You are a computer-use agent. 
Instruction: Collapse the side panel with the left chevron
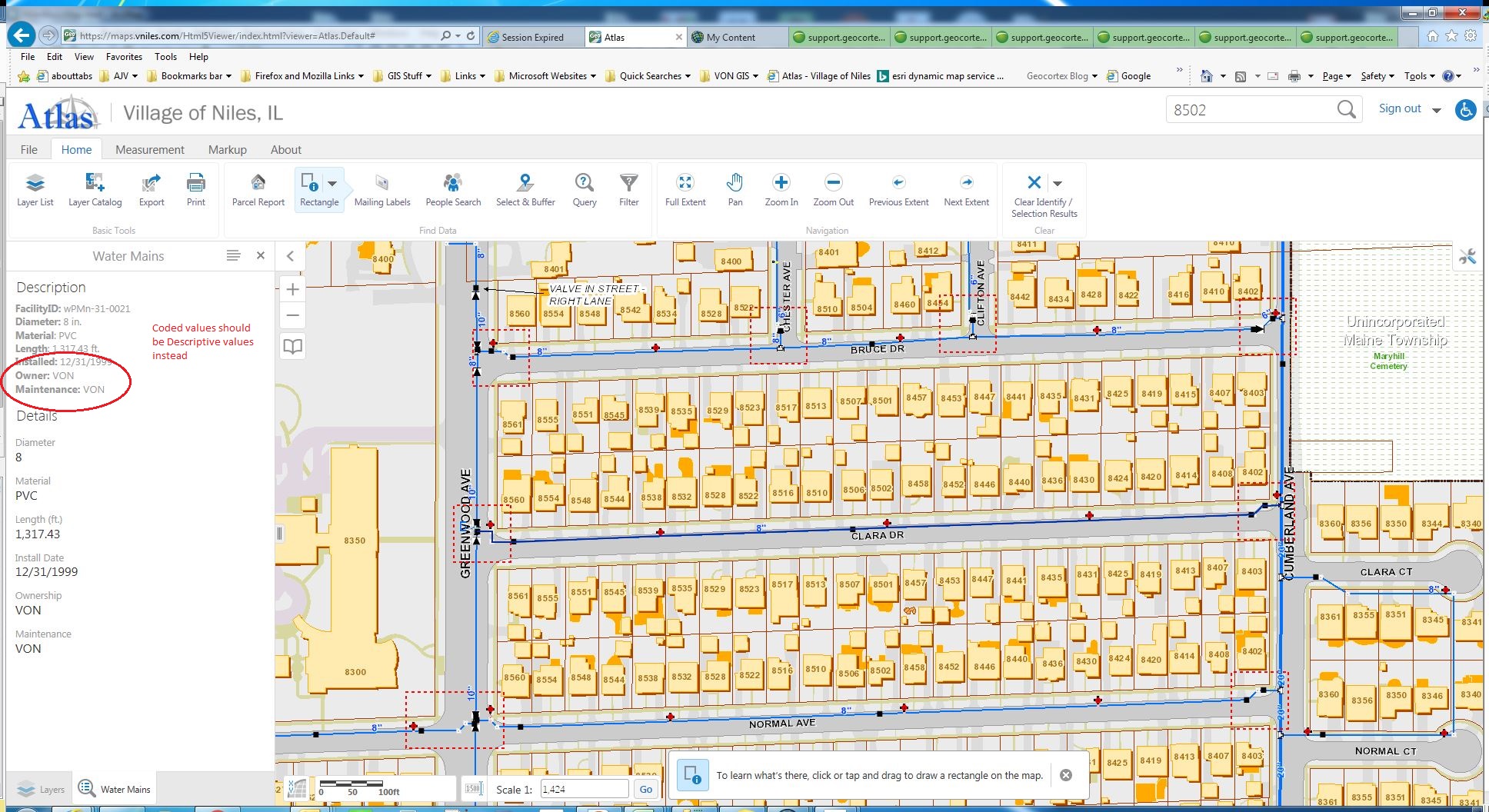(290, 256)
